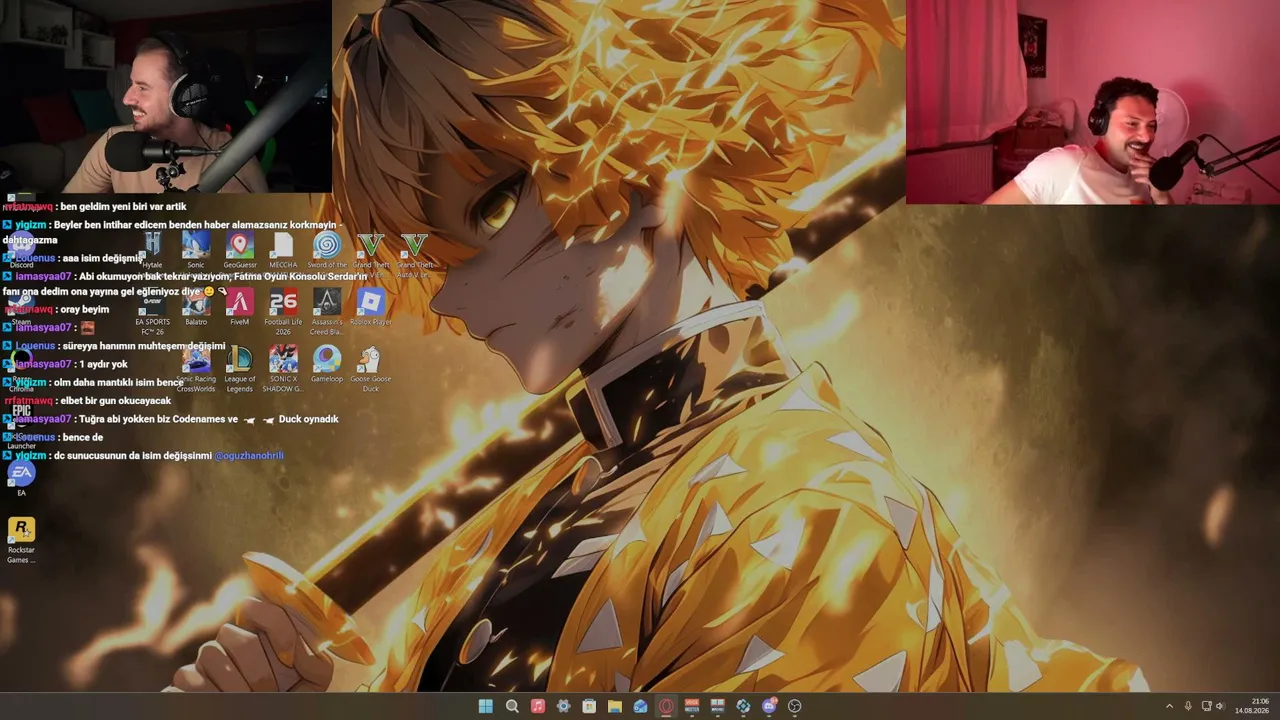Open the Windows Start menu
Viewport: 1280px width, 720px height.
486,706
